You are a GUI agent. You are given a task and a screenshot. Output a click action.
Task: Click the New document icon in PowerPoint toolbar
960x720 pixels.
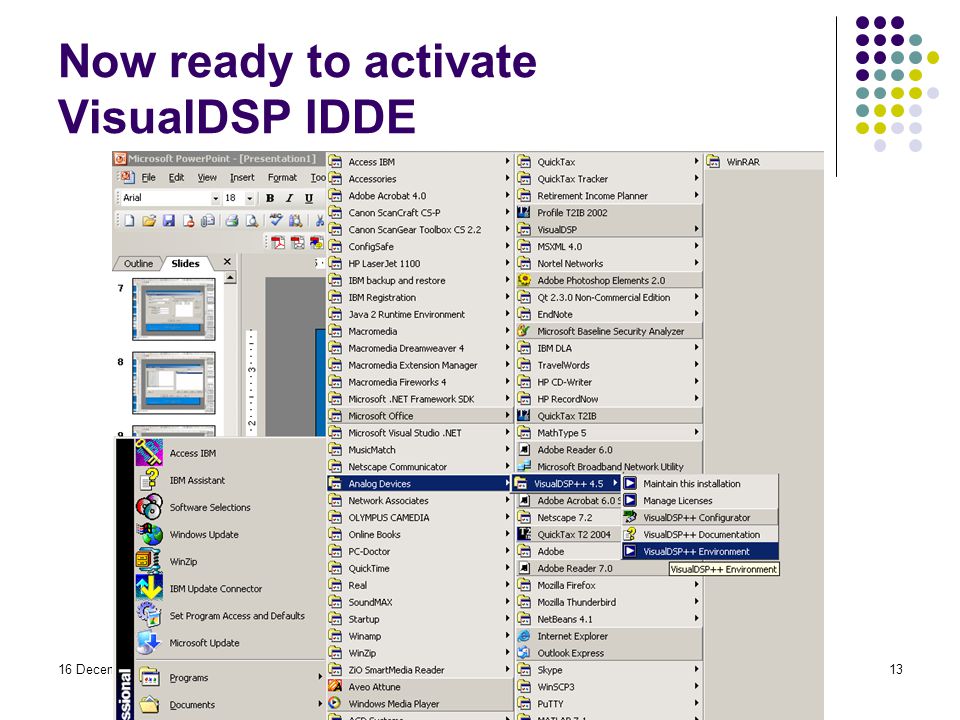(129, 220)
